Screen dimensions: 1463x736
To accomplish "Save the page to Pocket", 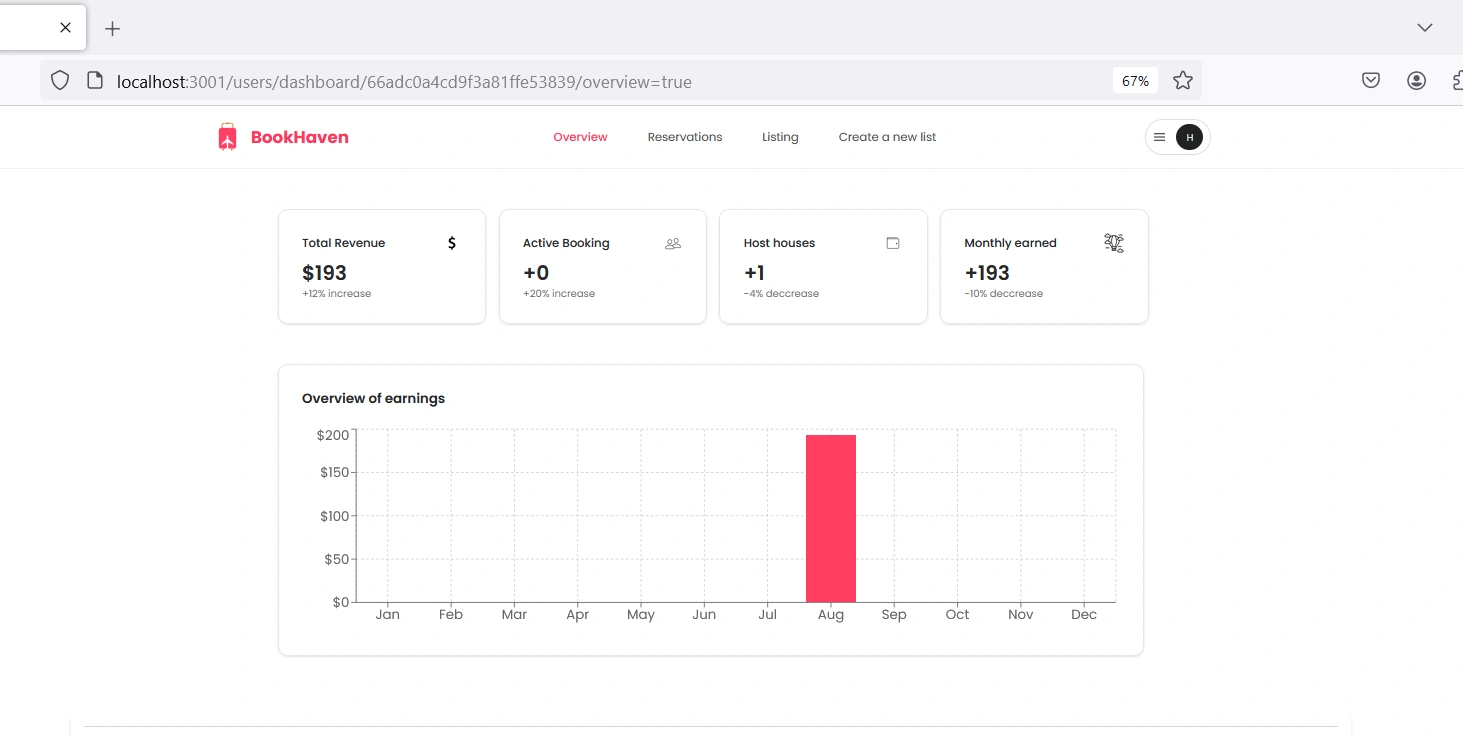I will [1371, 81].
